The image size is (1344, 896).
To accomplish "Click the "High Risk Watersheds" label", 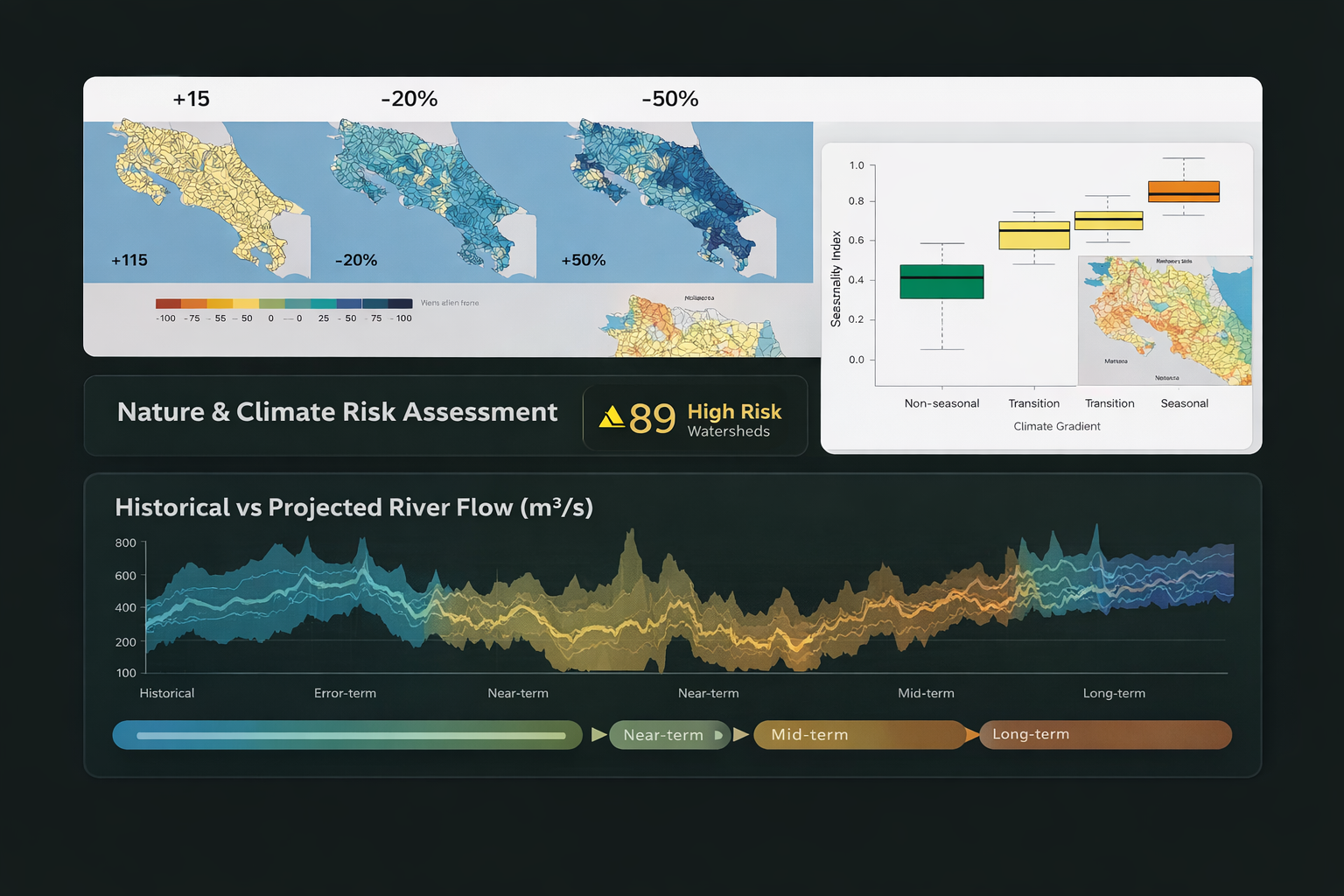I will click(x=734, y=417).
